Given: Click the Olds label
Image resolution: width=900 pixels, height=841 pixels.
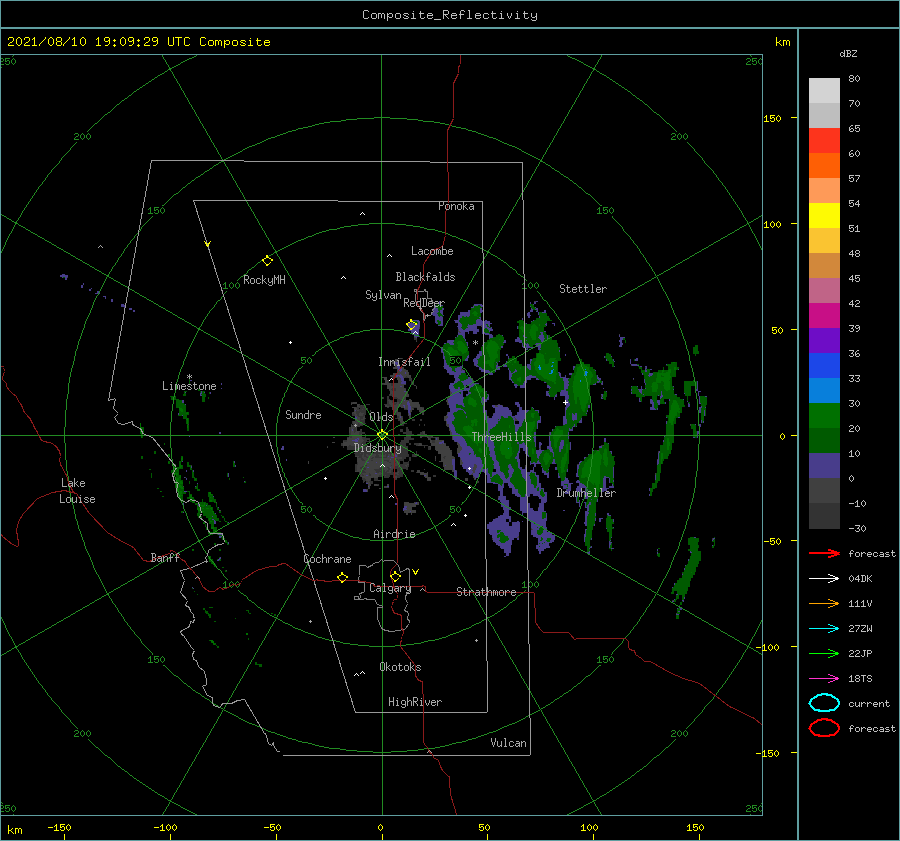Looking at the screenshot, I should click(381, 417).
